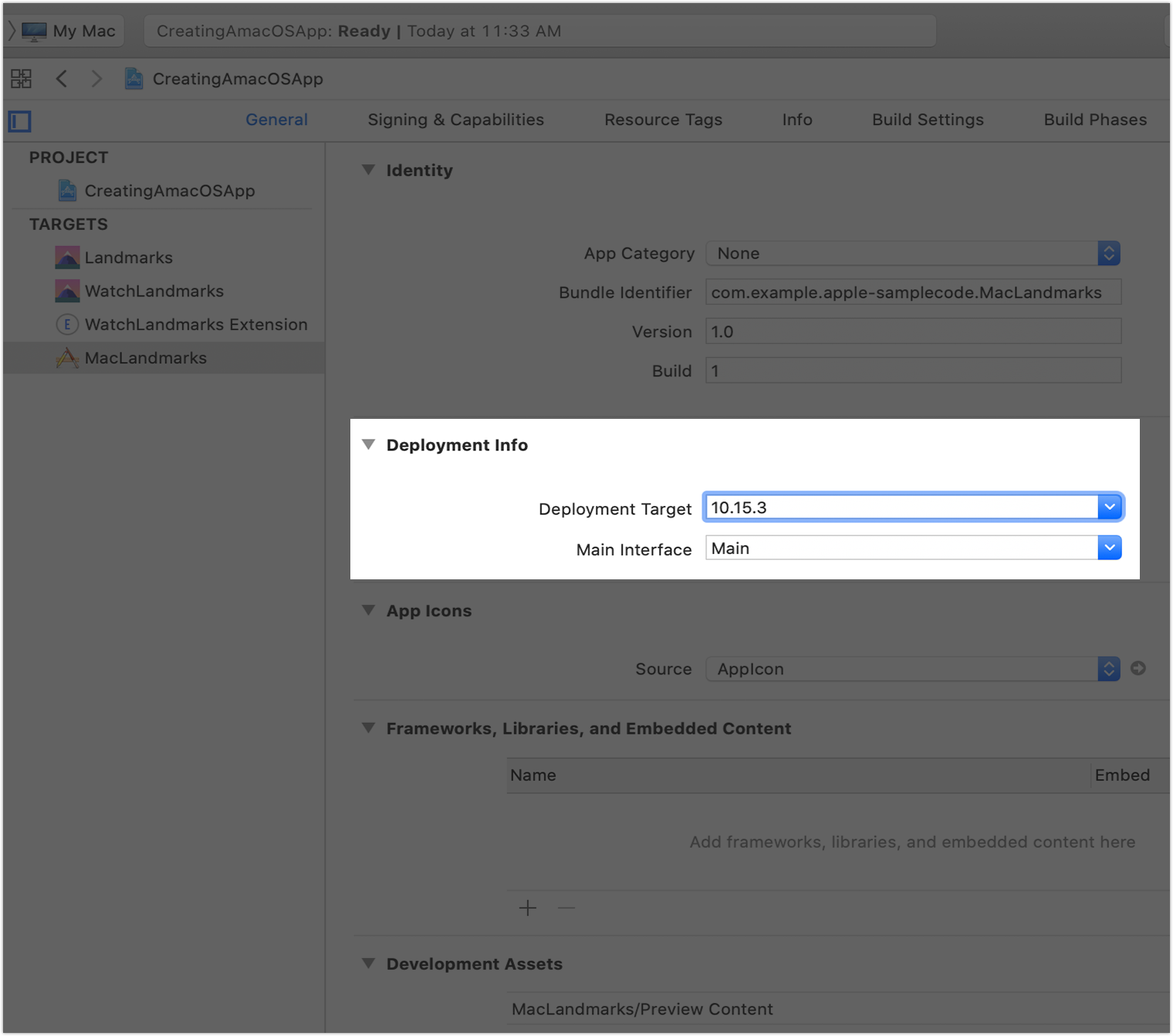Open the Build Phases tab
The image size is (1173, 1036).
(x=1095, y=120)
